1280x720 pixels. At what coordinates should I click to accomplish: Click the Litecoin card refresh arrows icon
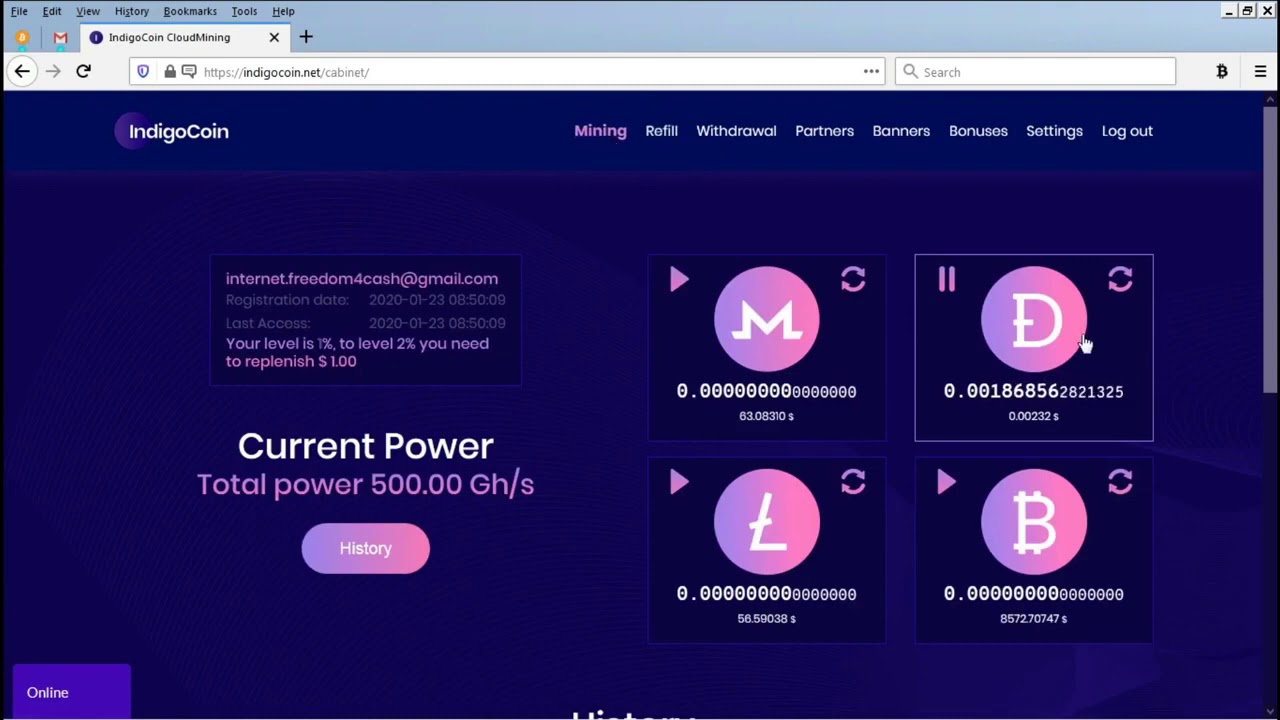853,482
